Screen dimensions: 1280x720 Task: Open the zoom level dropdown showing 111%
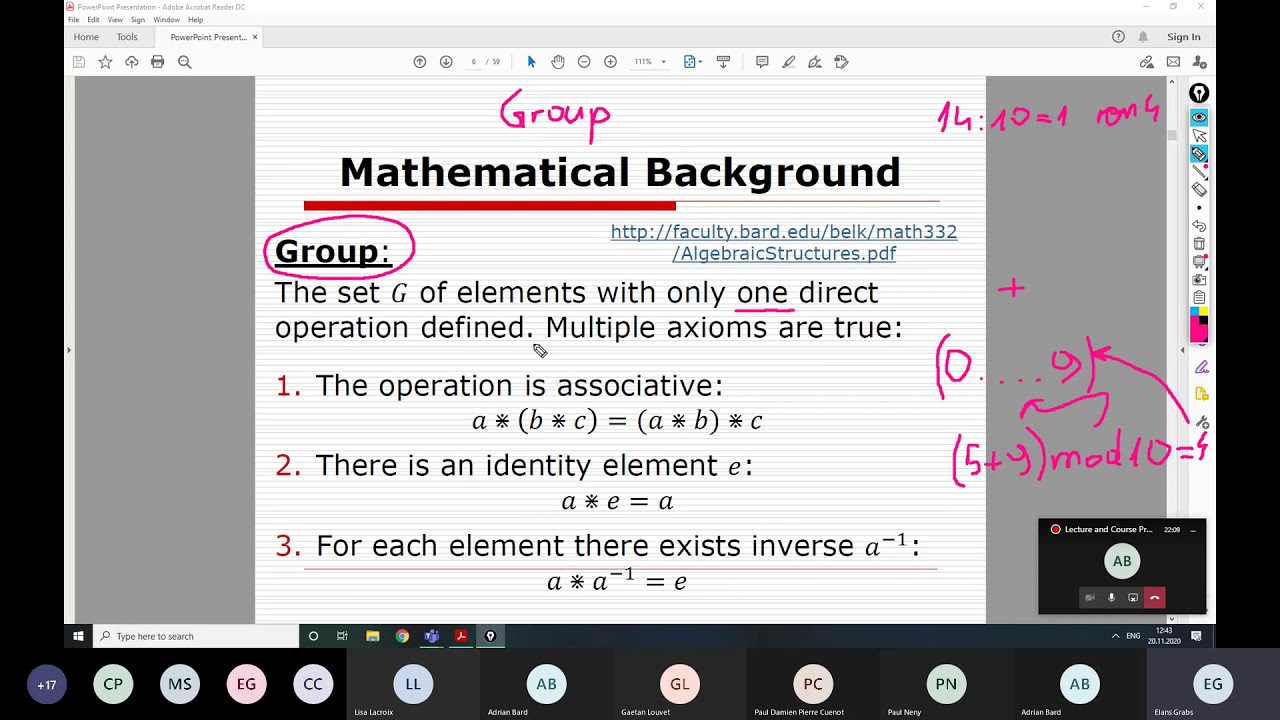(x=650, y=62)
